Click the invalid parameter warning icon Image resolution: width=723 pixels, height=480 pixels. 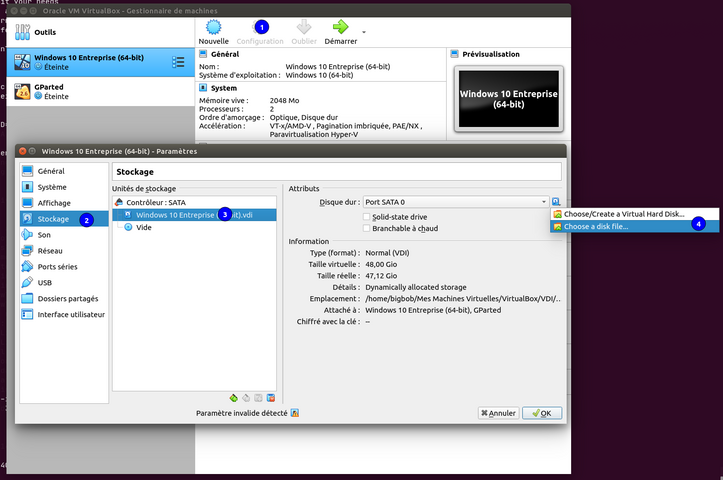coord(295,413)
